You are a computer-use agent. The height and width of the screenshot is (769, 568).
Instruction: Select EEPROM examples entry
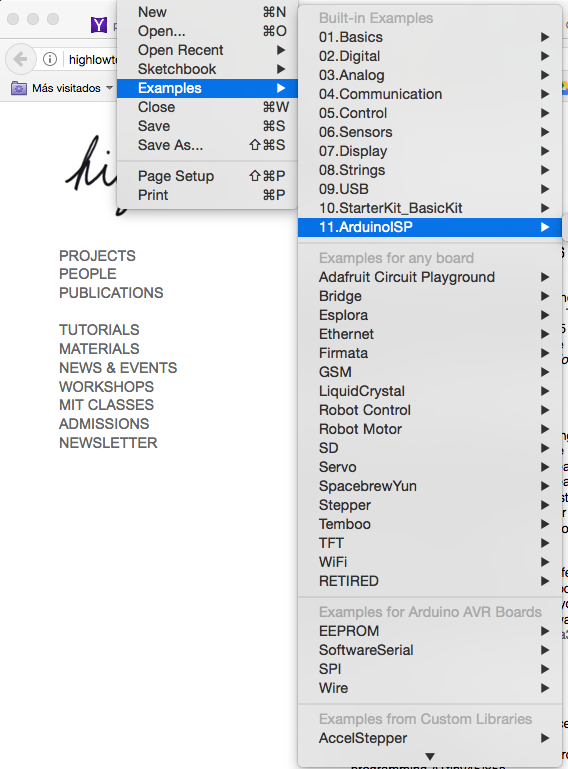(x=430, y=631)
